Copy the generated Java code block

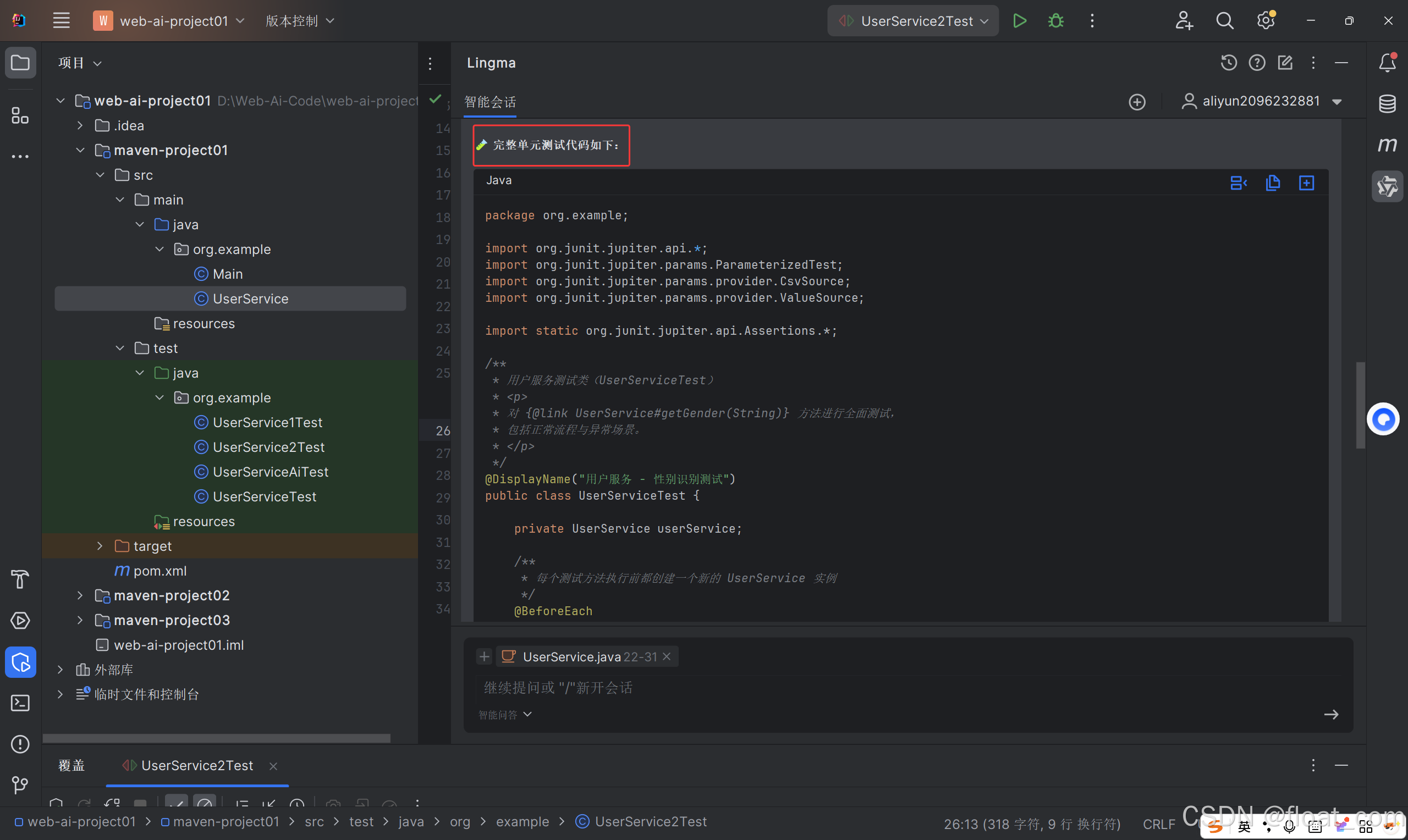1273,183
